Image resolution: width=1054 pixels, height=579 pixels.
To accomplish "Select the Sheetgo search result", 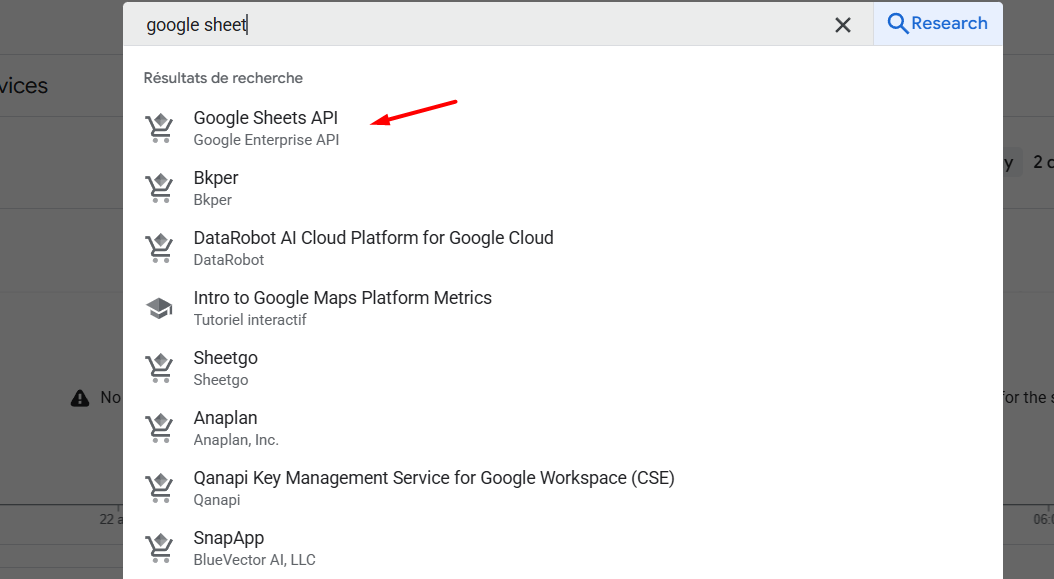I will tap(563, 367).
